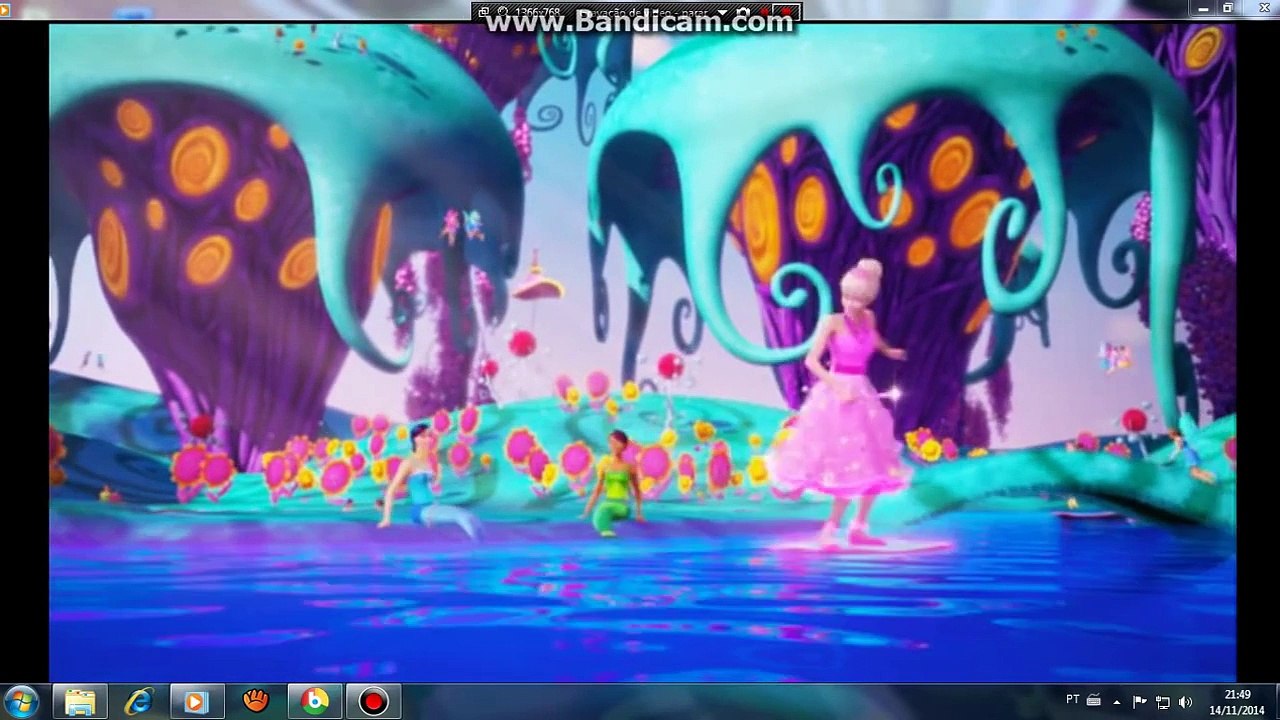Open the Windows Start menu
1280x720 pixels.
(22, 701)
